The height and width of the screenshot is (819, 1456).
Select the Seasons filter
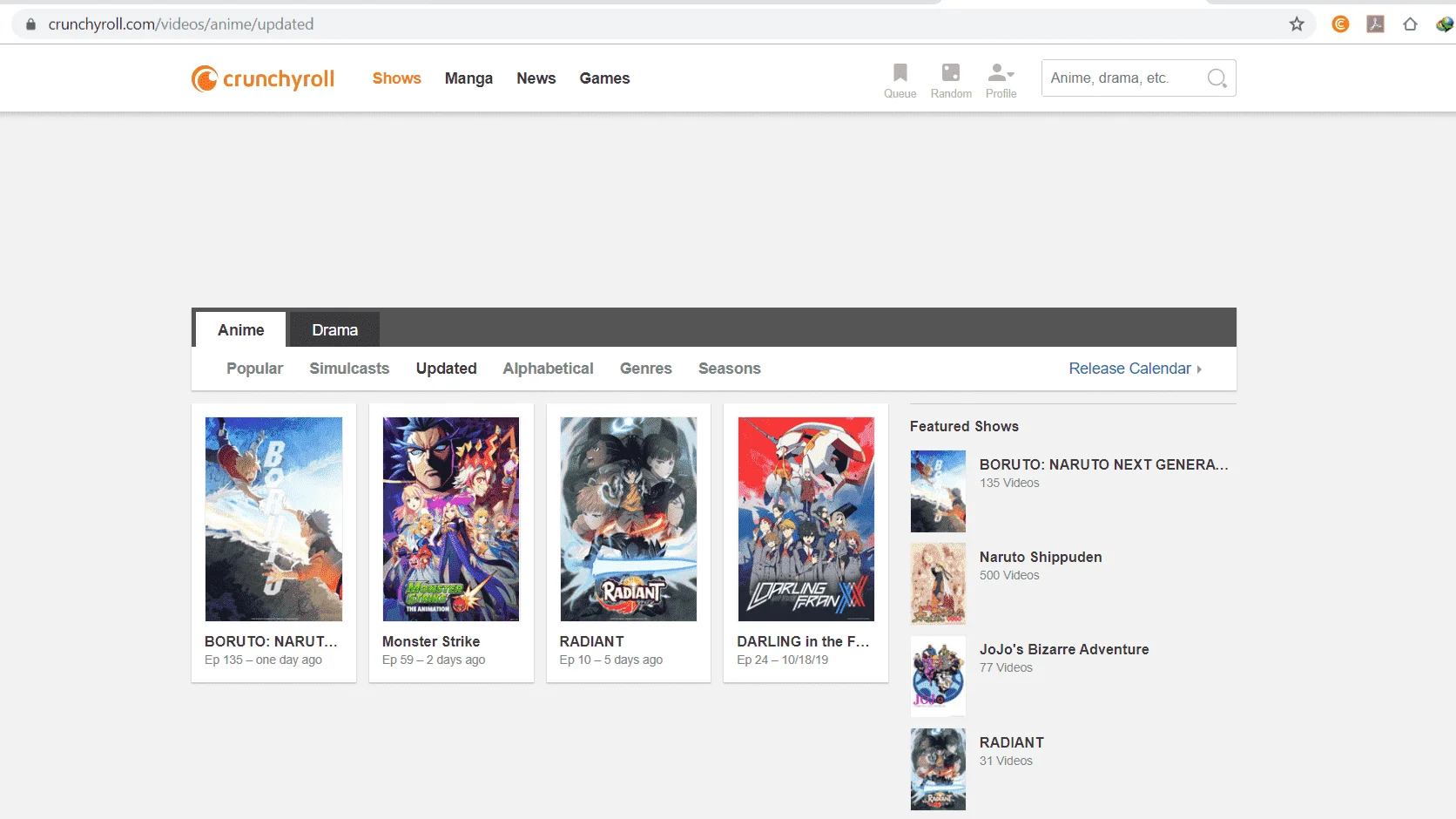click(730, 369)
